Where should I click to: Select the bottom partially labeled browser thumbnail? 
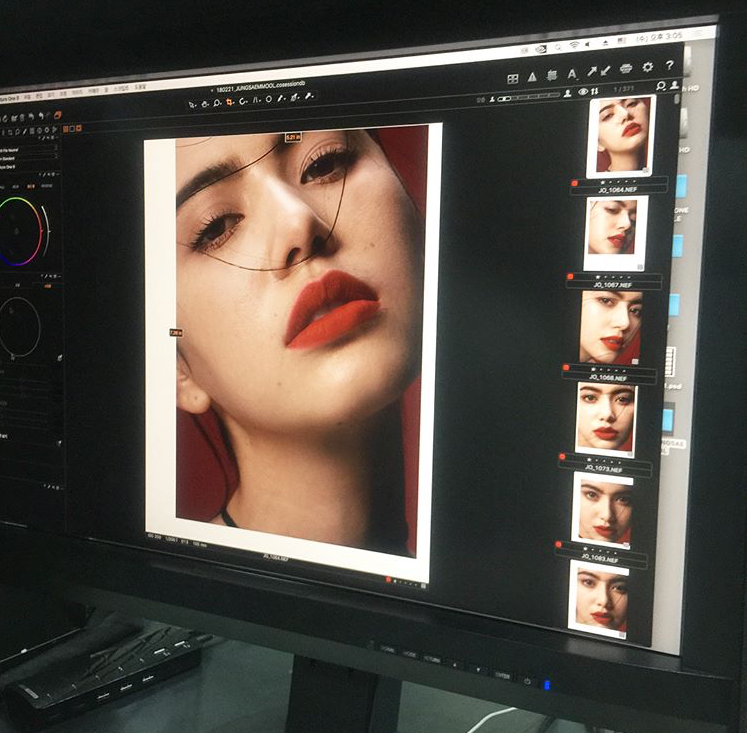pyautogui.click(x=598, y=599)
